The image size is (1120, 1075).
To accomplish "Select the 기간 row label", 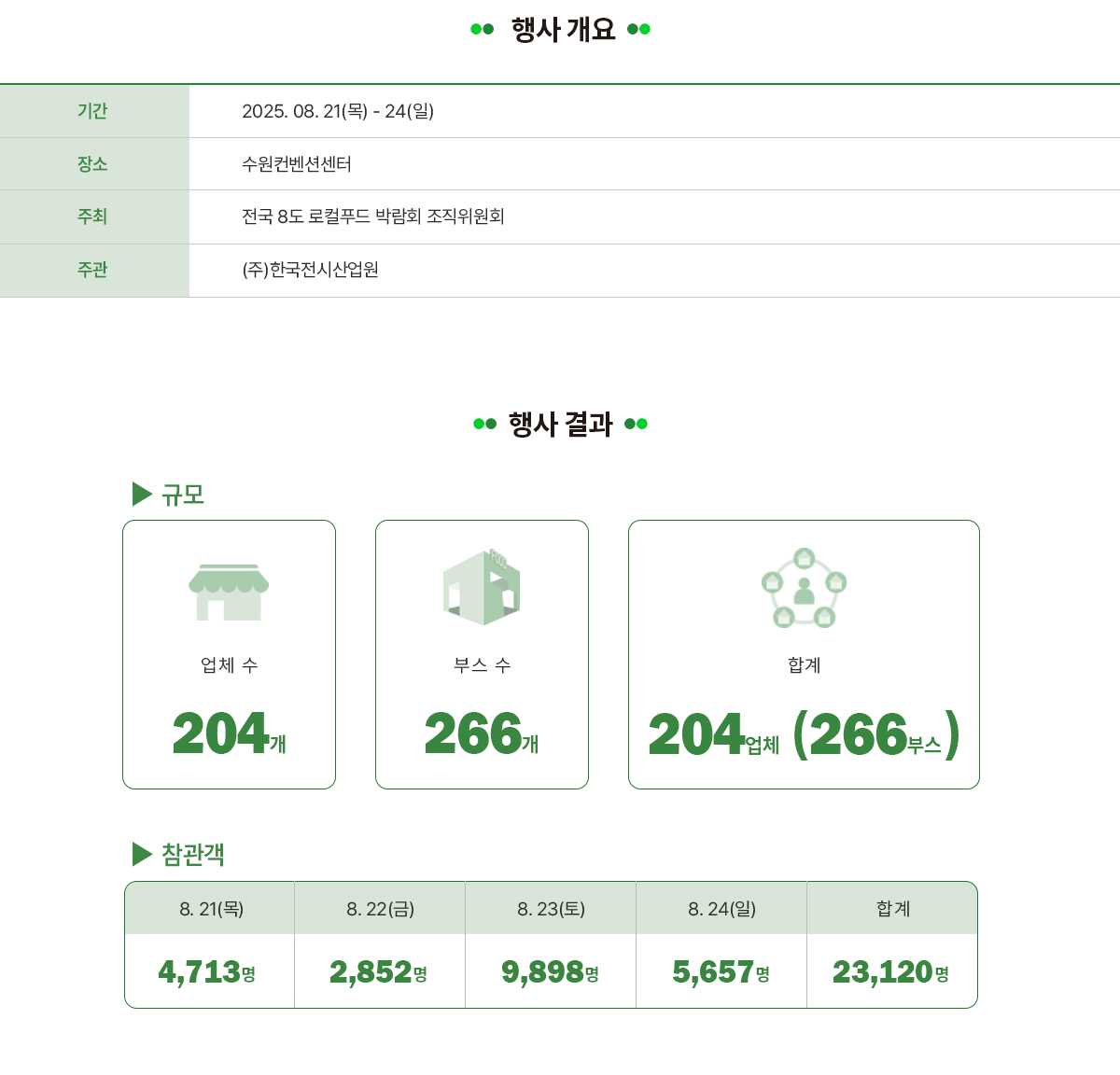I will [x=94, y=111].
